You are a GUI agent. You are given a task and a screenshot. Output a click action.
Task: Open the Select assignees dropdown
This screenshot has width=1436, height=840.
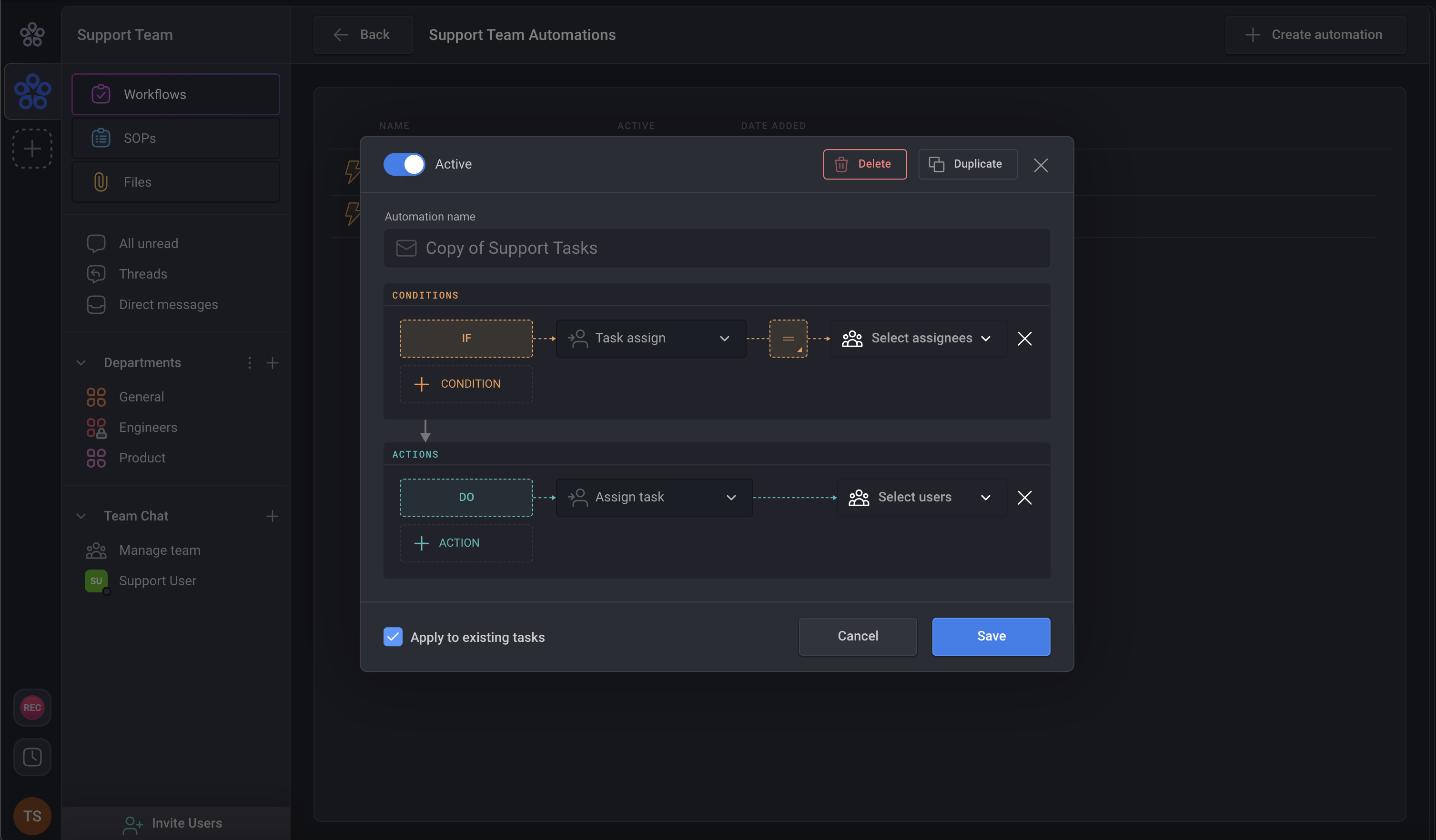tap(918, 338)
